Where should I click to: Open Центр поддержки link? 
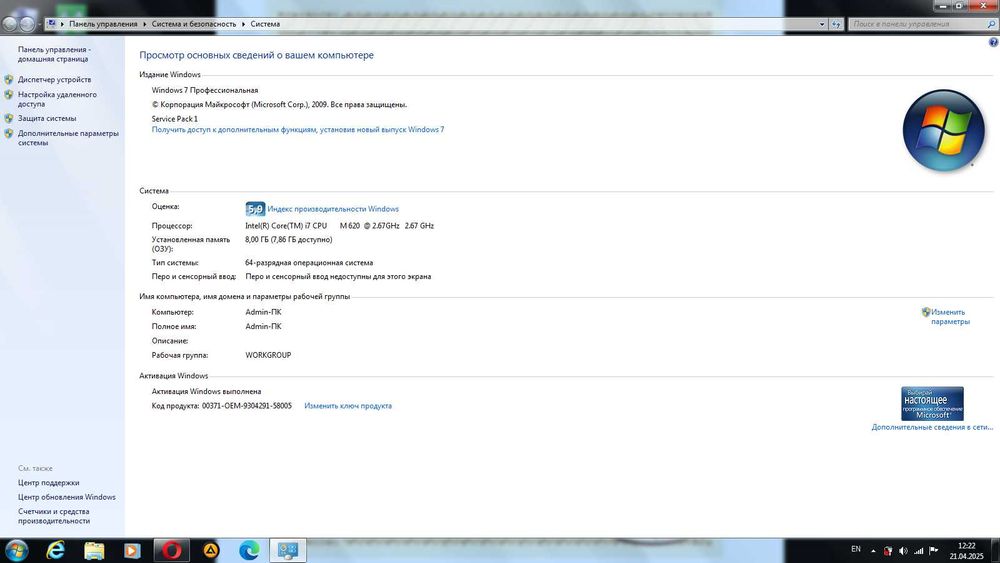[48, 483]
